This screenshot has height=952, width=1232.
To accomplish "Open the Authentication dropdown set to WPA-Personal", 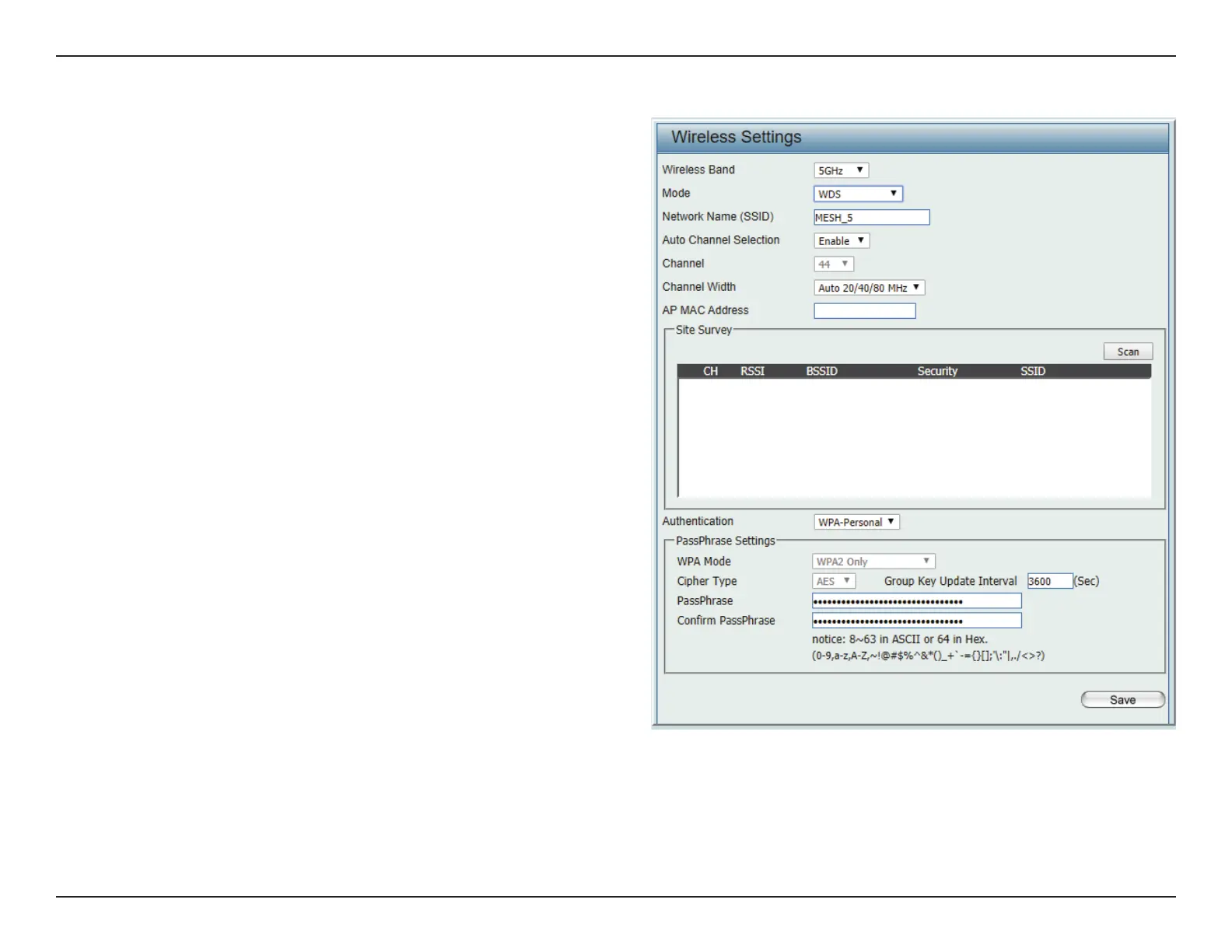I will click(856, 522).
